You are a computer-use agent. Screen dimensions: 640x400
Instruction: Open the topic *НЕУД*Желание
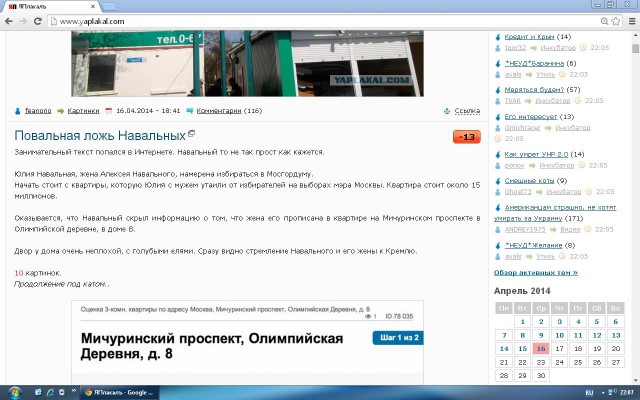[x=533, y=245]
